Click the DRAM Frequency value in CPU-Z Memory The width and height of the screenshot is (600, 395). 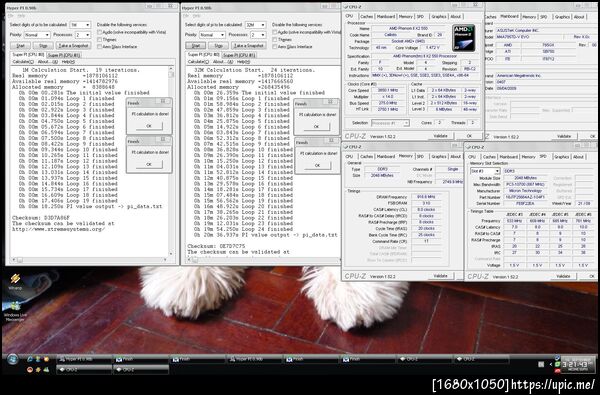426,197
